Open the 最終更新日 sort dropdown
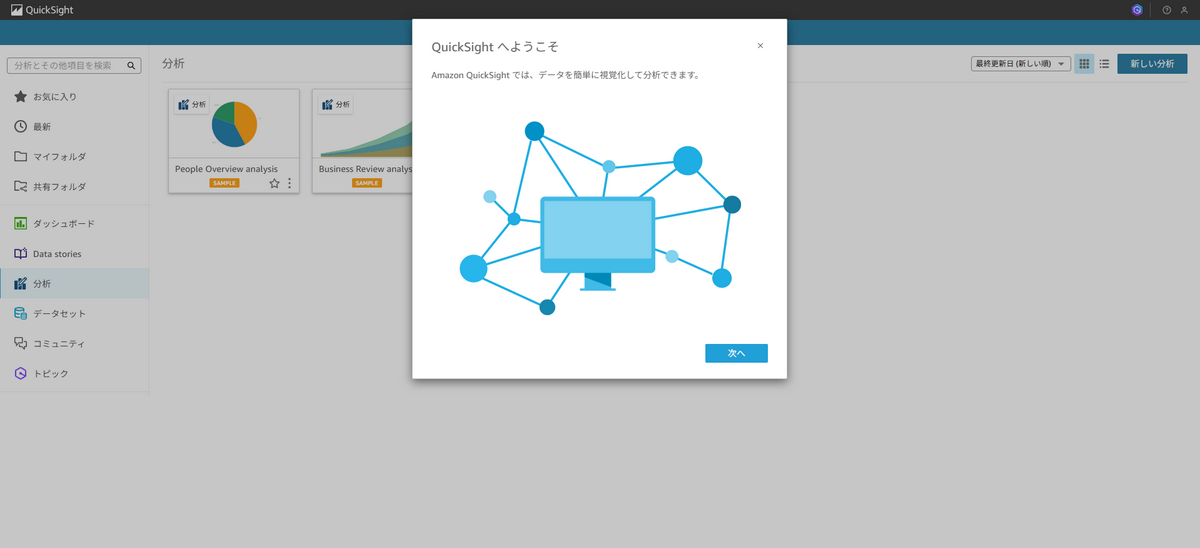 pyautogui.click(x=1020, y=64)
